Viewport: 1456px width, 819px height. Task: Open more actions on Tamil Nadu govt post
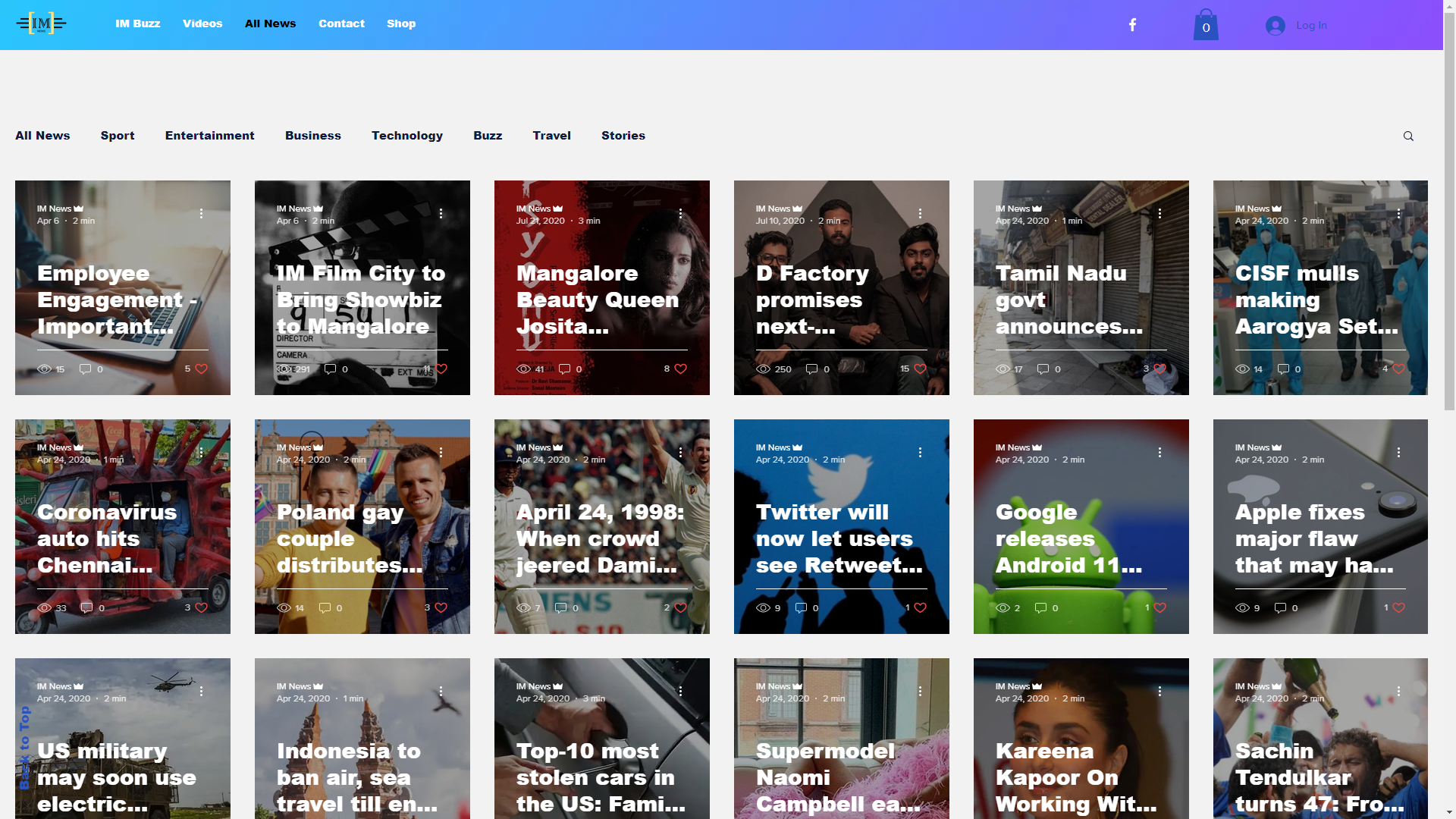(x=1159, y=214)
